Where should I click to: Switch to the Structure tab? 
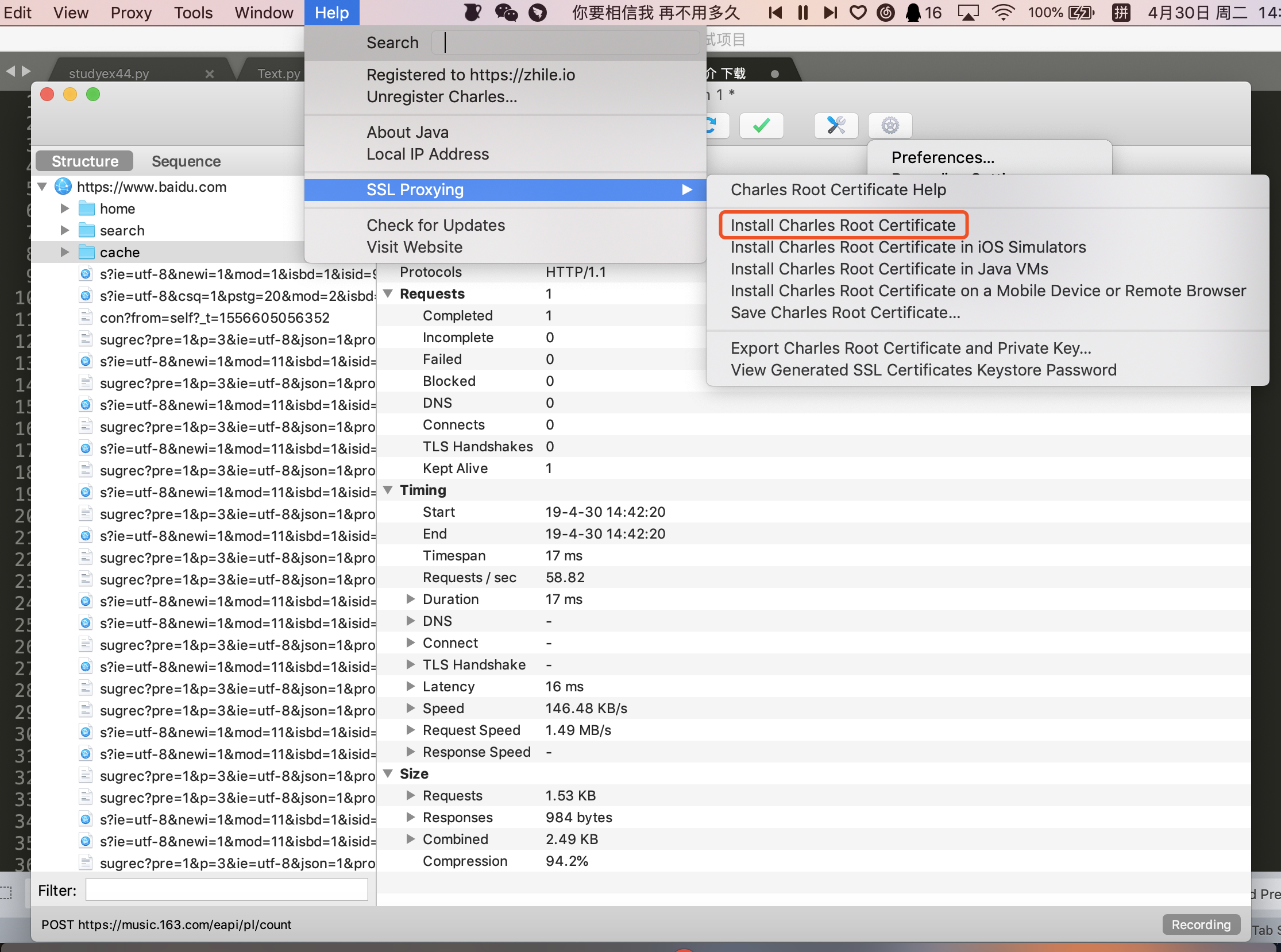[x=85, y=161]
